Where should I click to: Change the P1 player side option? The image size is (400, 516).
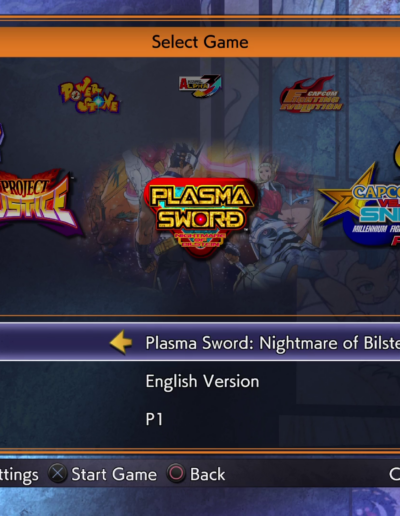tap(154, 419)
